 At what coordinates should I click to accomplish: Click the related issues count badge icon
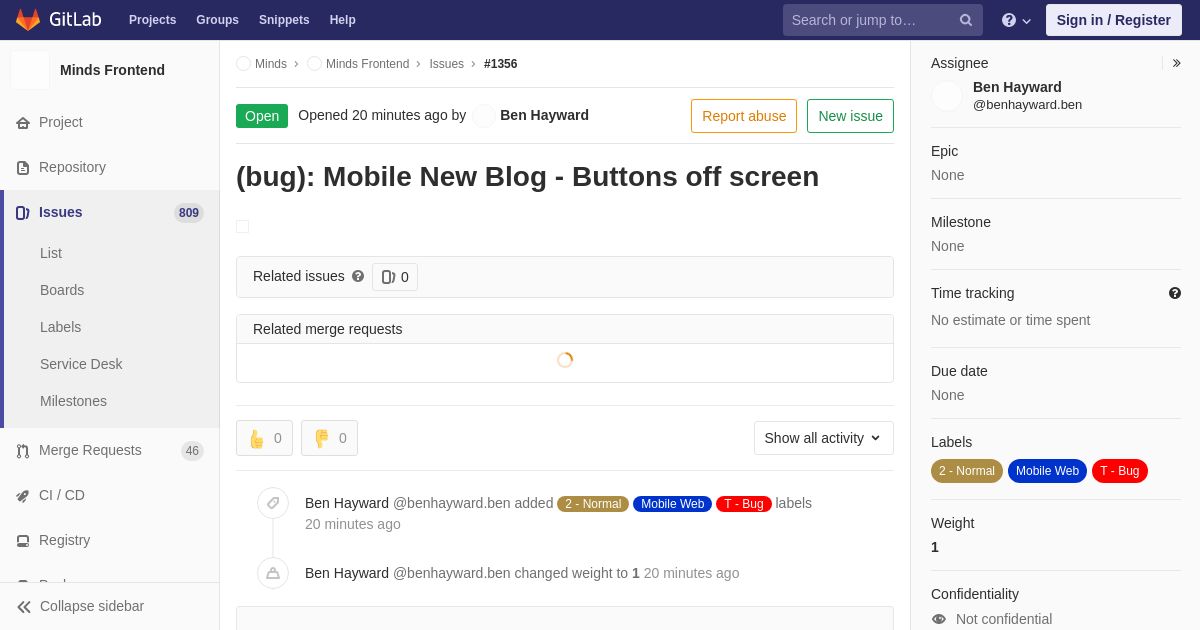[389, 277]
